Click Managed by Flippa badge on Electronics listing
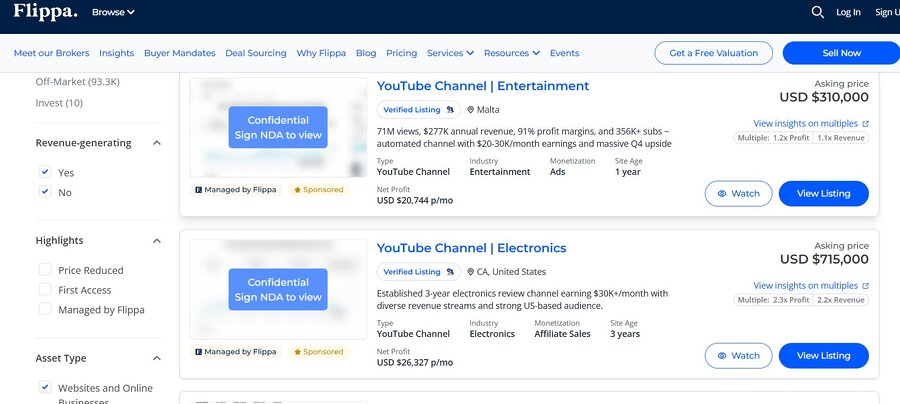The height and width of the screenshot is (404, 900). (x=235, y=351)
